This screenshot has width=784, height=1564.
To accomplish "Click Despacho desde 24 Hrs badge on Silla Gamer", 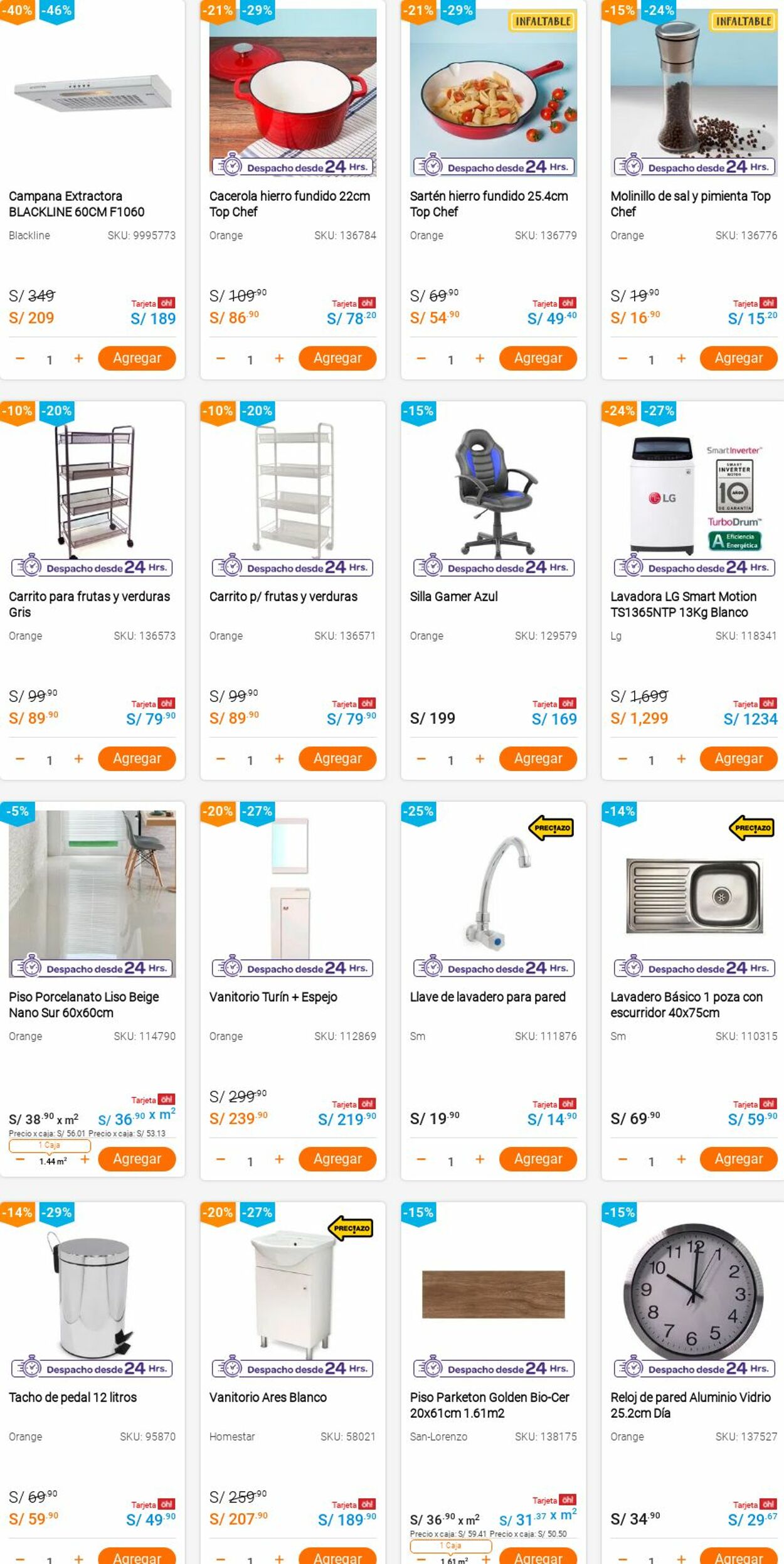I will [494, 567].
